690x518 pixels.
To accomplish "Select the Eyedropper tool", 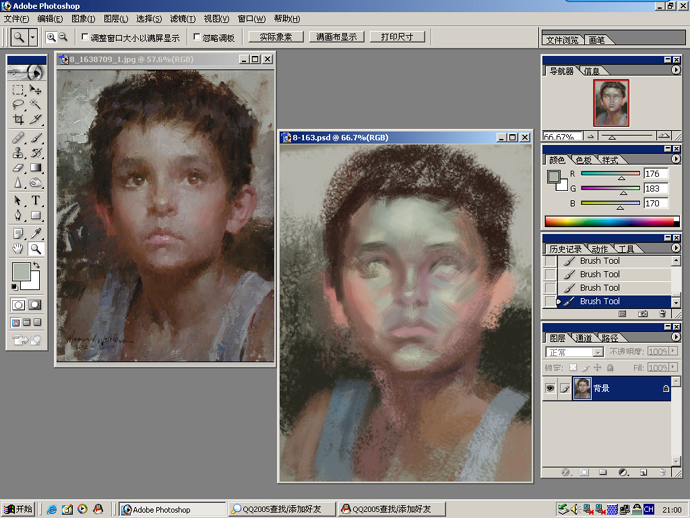I will pyautogui.click(x=36, y=234).
